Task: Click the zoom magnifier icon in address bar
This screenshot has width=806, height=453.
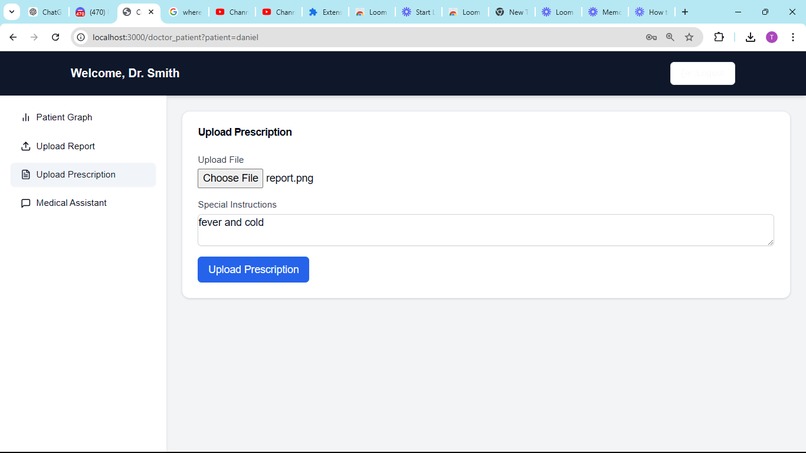Action: click(x=670, y=37)
